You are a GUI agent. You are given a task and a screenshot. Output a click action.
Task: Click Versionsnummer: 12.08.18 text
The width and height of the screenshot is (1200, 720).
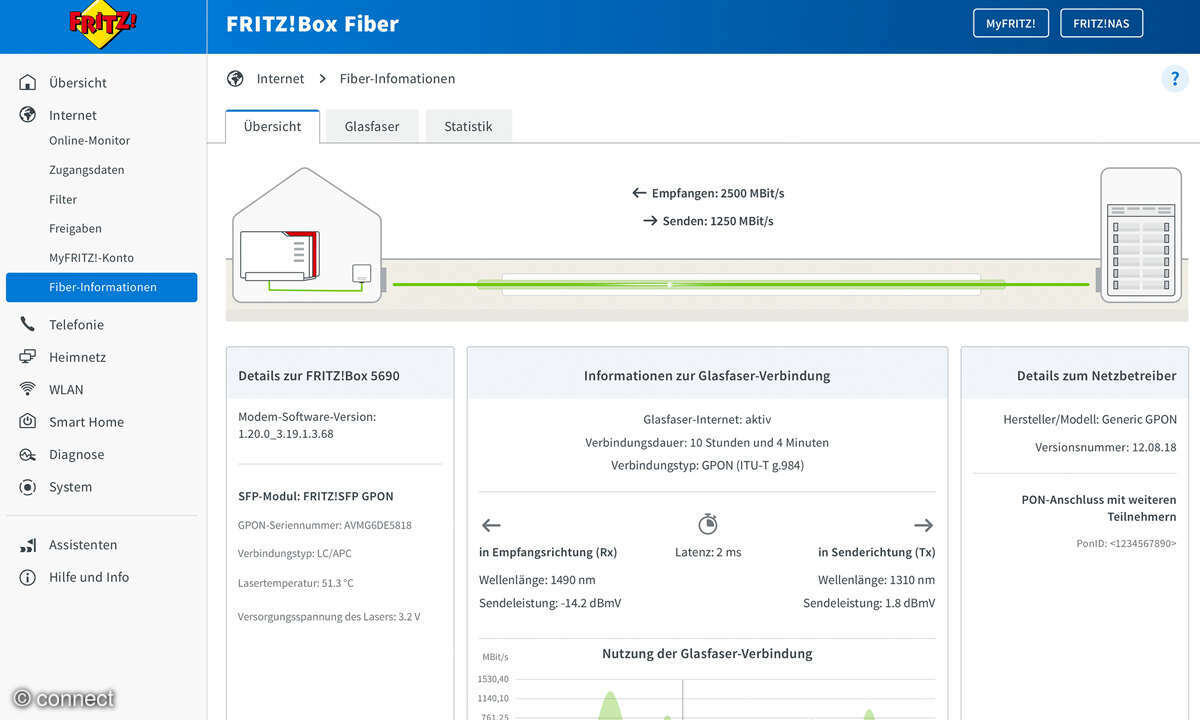[x=1105, y=448]
